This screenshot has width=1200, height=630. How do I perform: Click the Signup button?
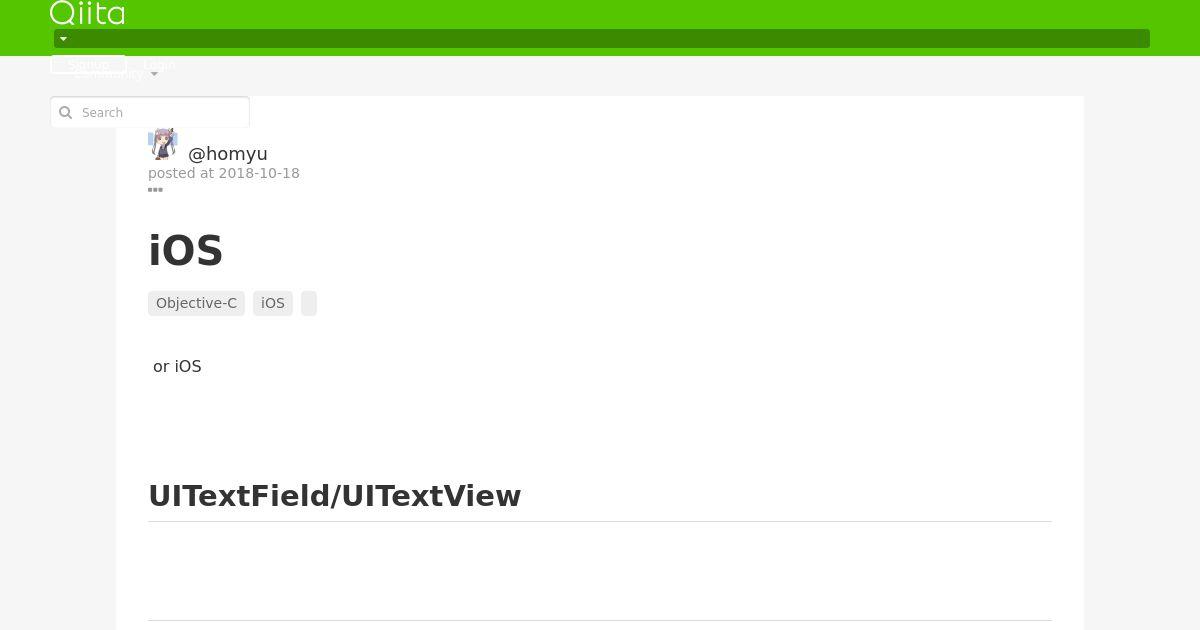coord(88,64)
